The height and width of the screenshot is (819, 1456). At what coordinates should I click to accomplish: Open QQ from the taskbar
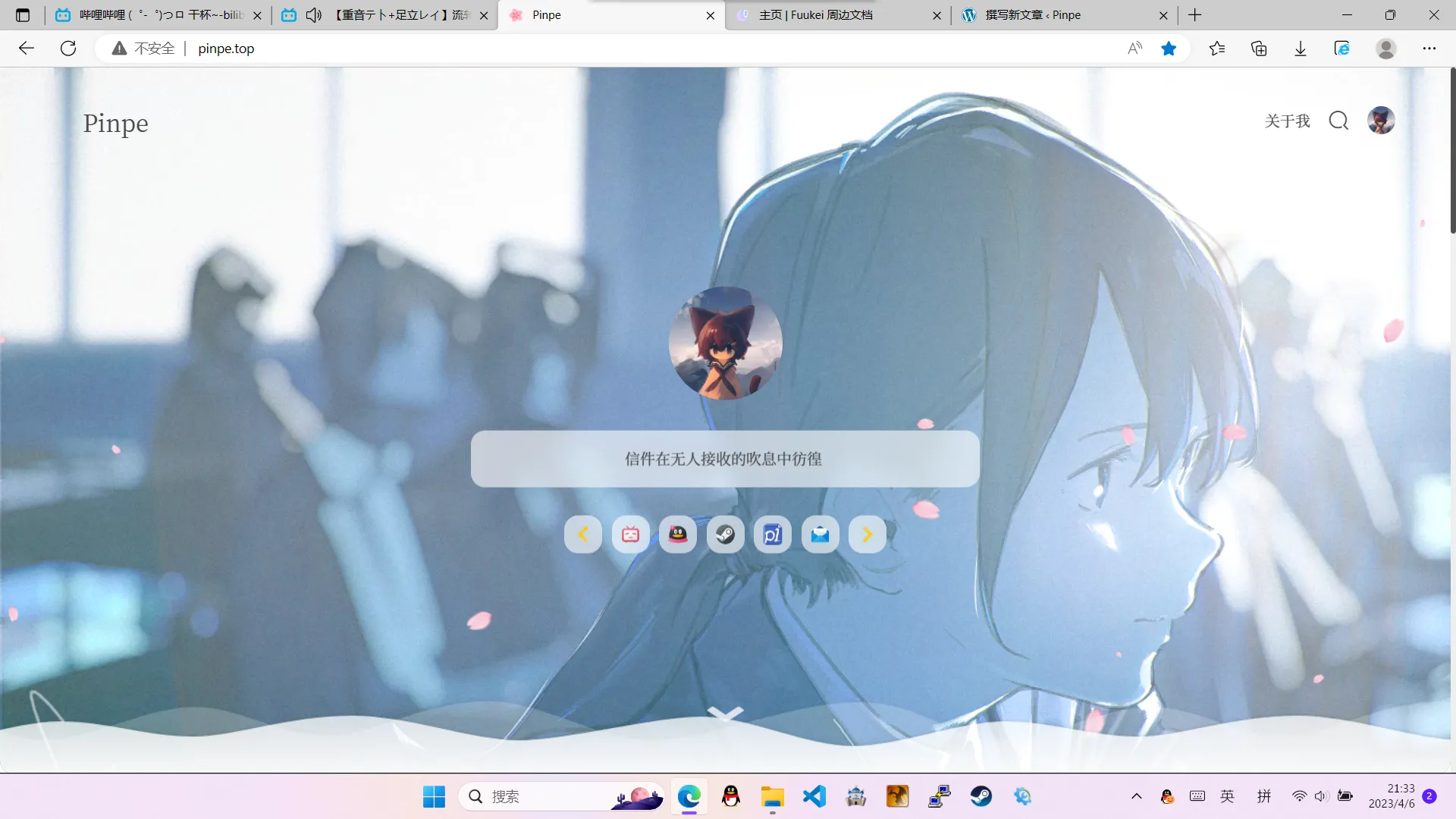(x=731, y=796)
